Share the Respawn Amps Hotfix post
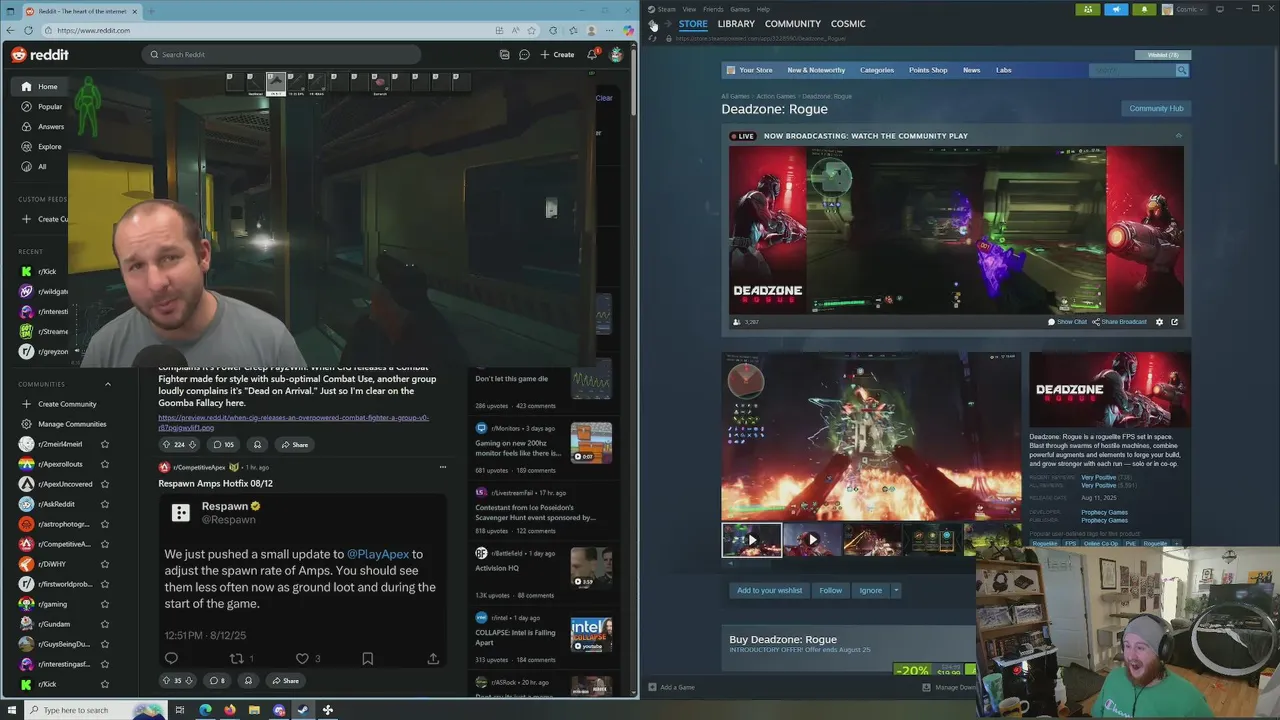Image resolution: width=1280 pixels, height=720 pixels. click(285, 680)
